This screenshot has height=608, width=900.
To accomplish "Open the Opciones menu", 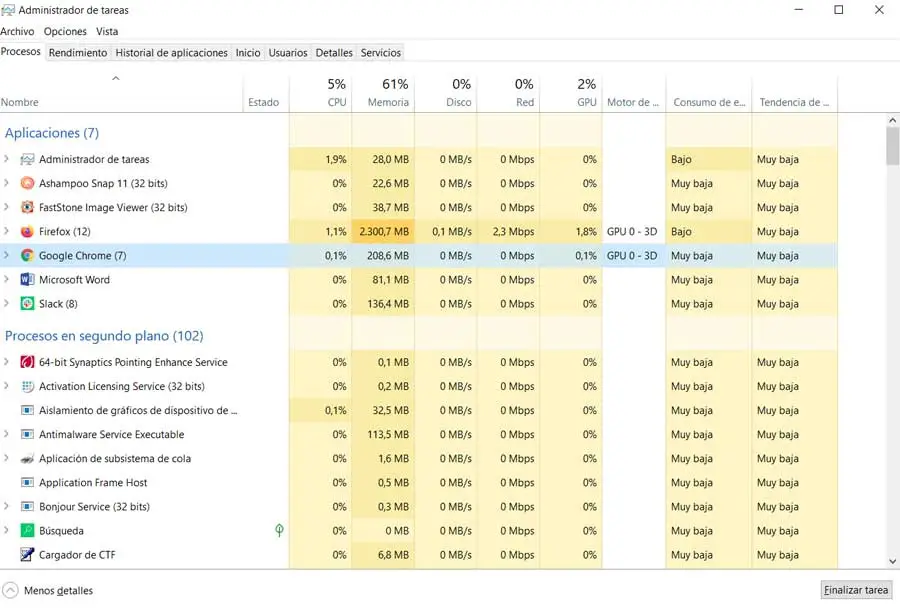I will 65,32.
